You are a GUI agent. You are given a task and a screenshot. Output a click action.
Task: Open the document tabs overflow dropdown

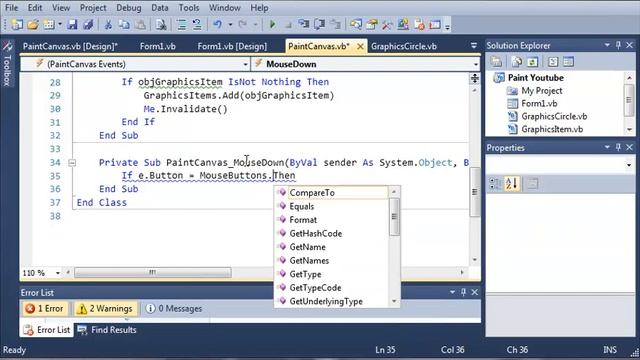tap(473, 46)
